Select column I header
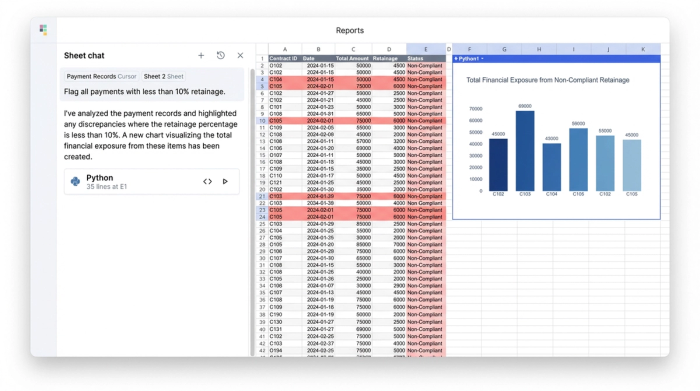This screenshot has width=700, height=391. 574,49
